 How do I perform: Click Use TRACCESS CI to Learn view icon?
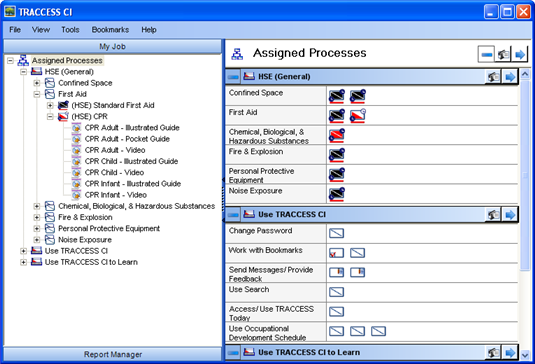tap(493, 352)
